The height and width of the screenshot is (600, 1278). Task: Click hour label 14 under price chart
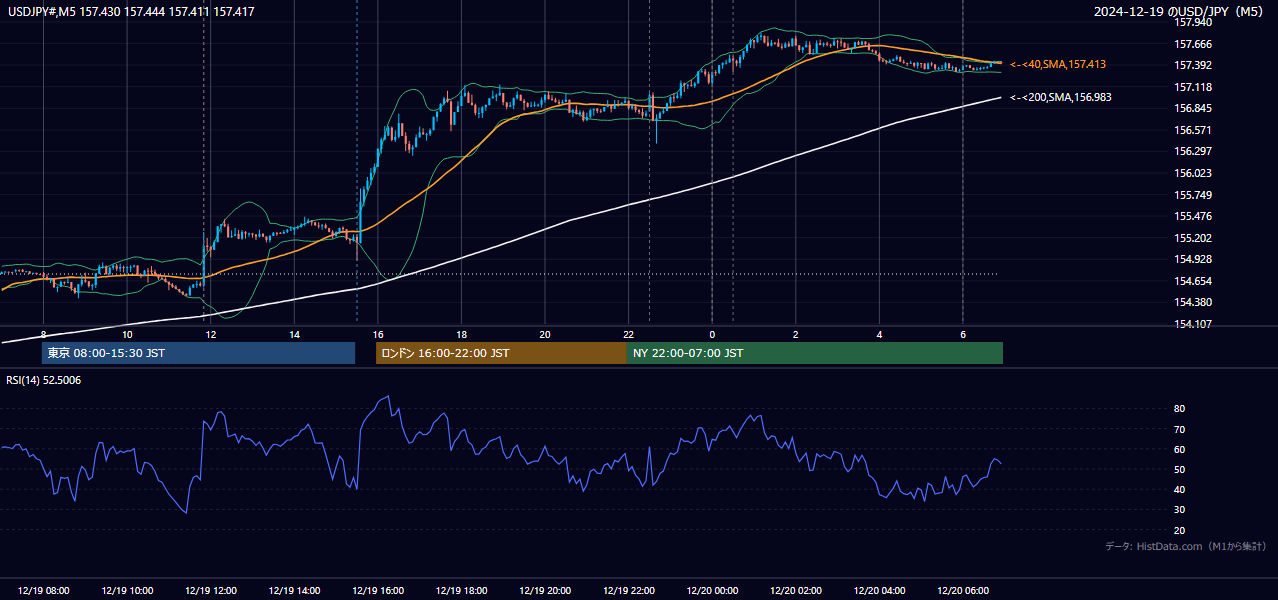click(x=294, y=333)
